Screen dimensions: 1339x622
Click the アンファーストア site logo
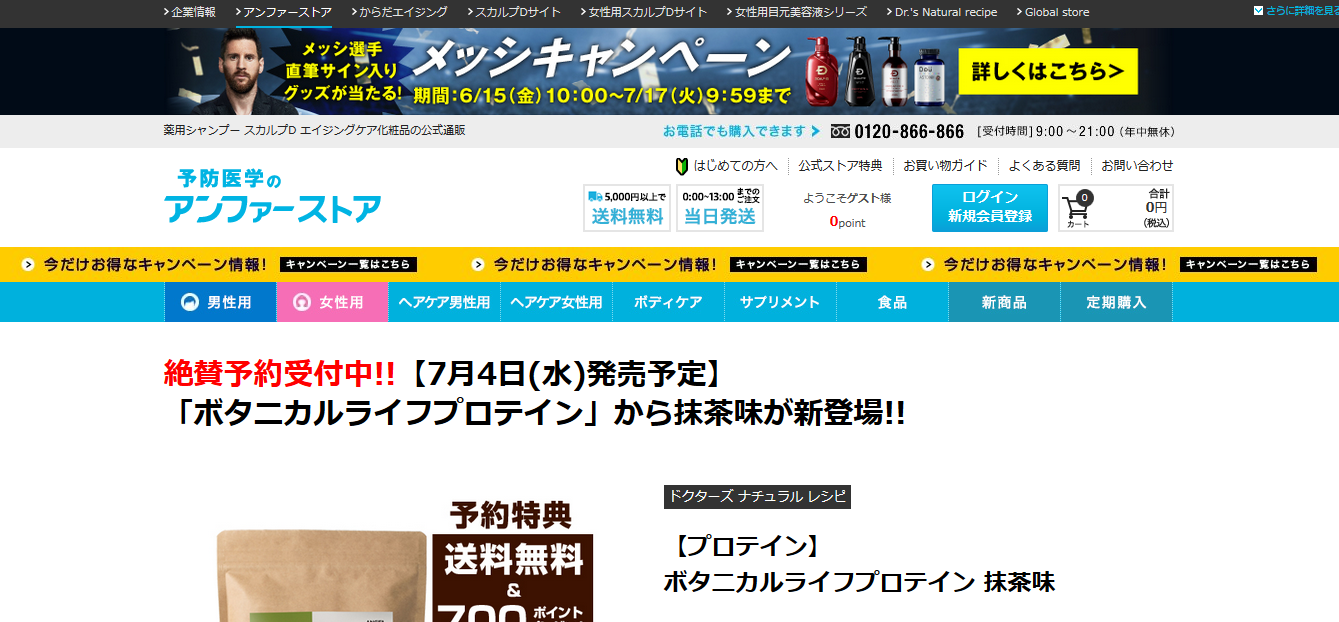(273, 196)
